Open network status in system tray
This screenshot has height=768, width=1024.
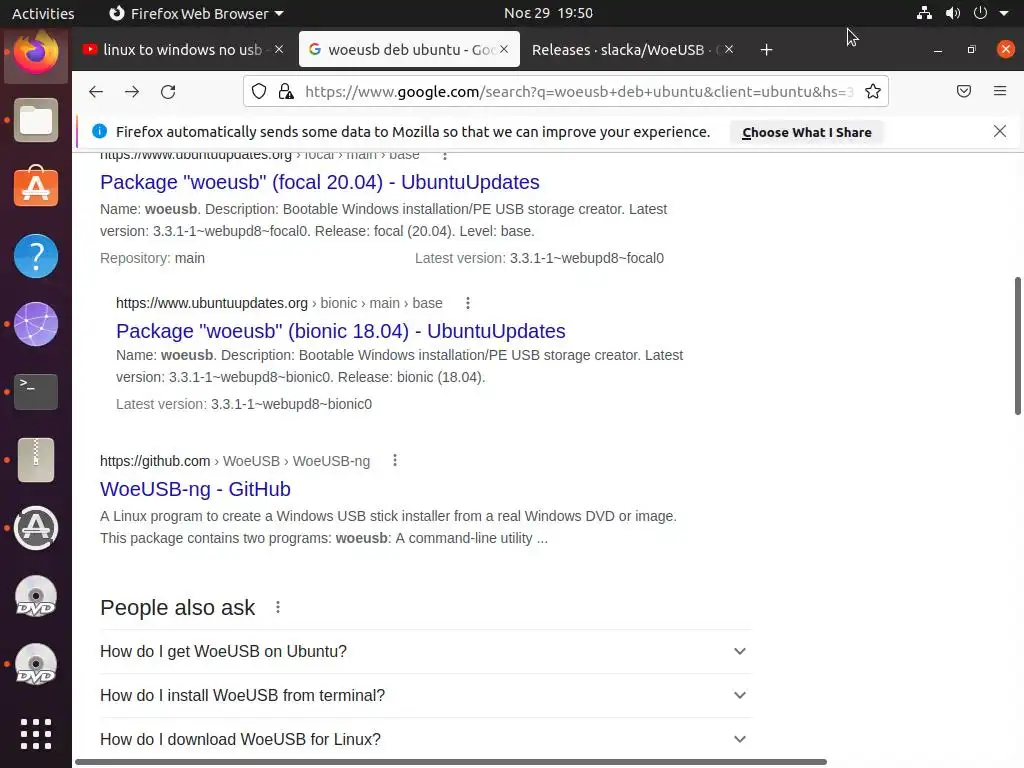click(x=924, y=13)
